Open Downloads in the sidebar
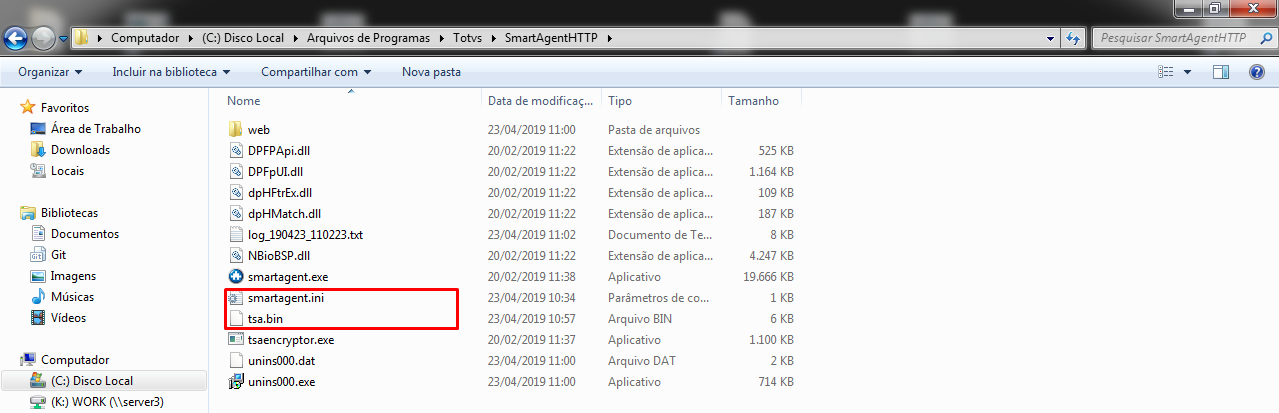 coord(70,149)
